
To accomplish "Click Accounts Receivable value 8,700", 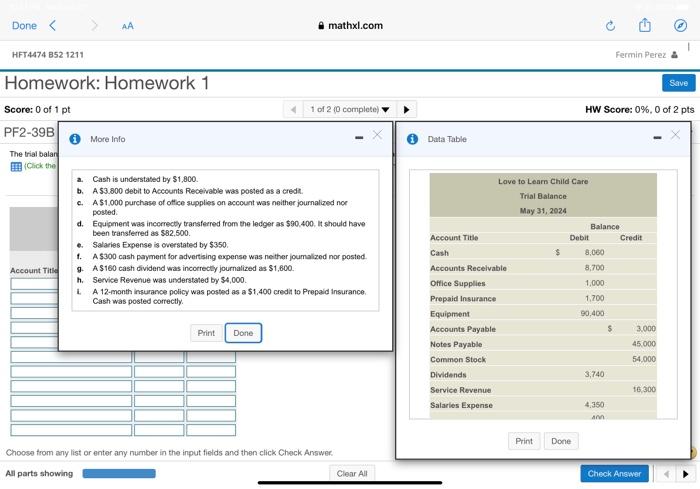I will pyautogui.click(x=594, y=267).
